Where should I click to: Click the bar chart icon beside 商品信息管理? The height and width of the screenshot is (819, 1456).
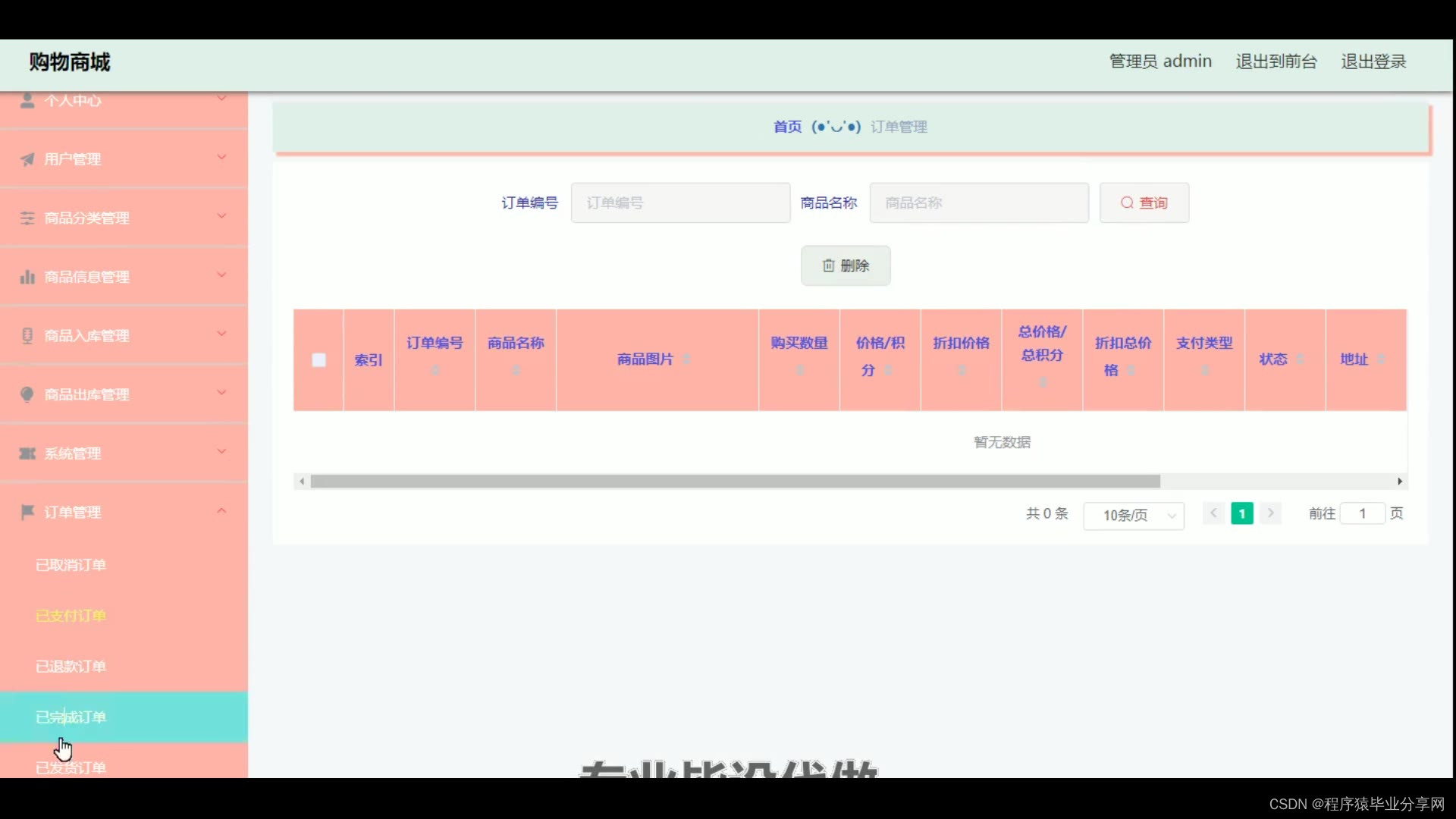[x=27, y=277]
